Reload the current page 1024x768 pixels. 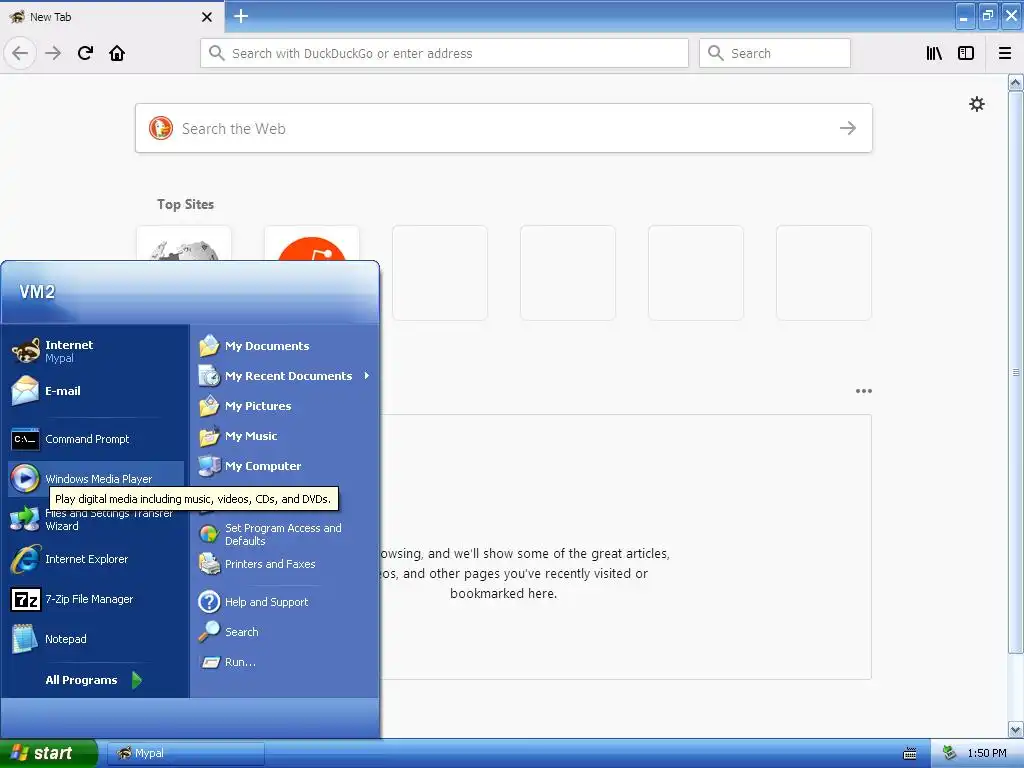point(85,53)
